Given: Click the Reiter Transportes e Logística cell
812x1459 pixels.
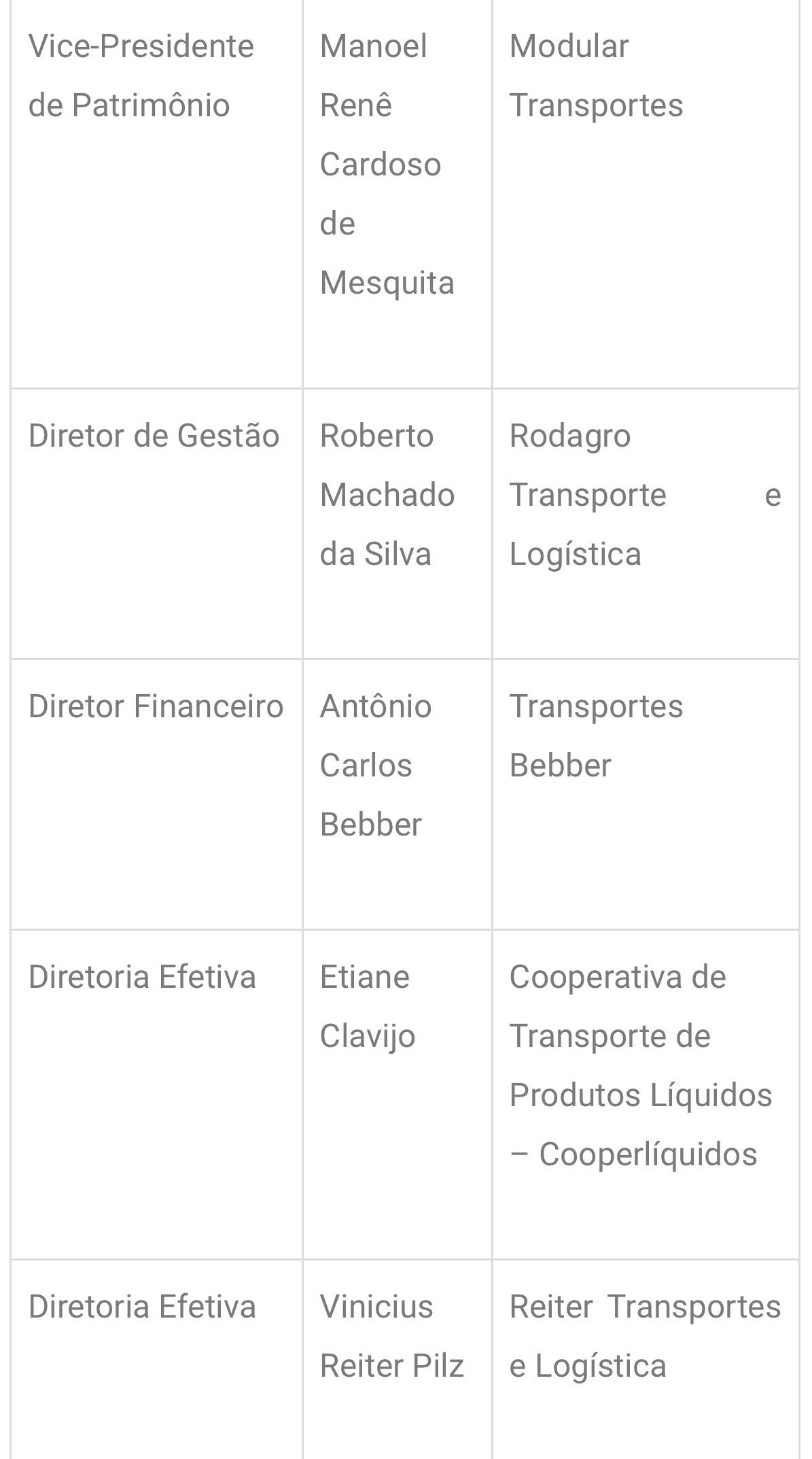Looking at the screenshot, I should pyautogui.click(x=644, y=1336).
